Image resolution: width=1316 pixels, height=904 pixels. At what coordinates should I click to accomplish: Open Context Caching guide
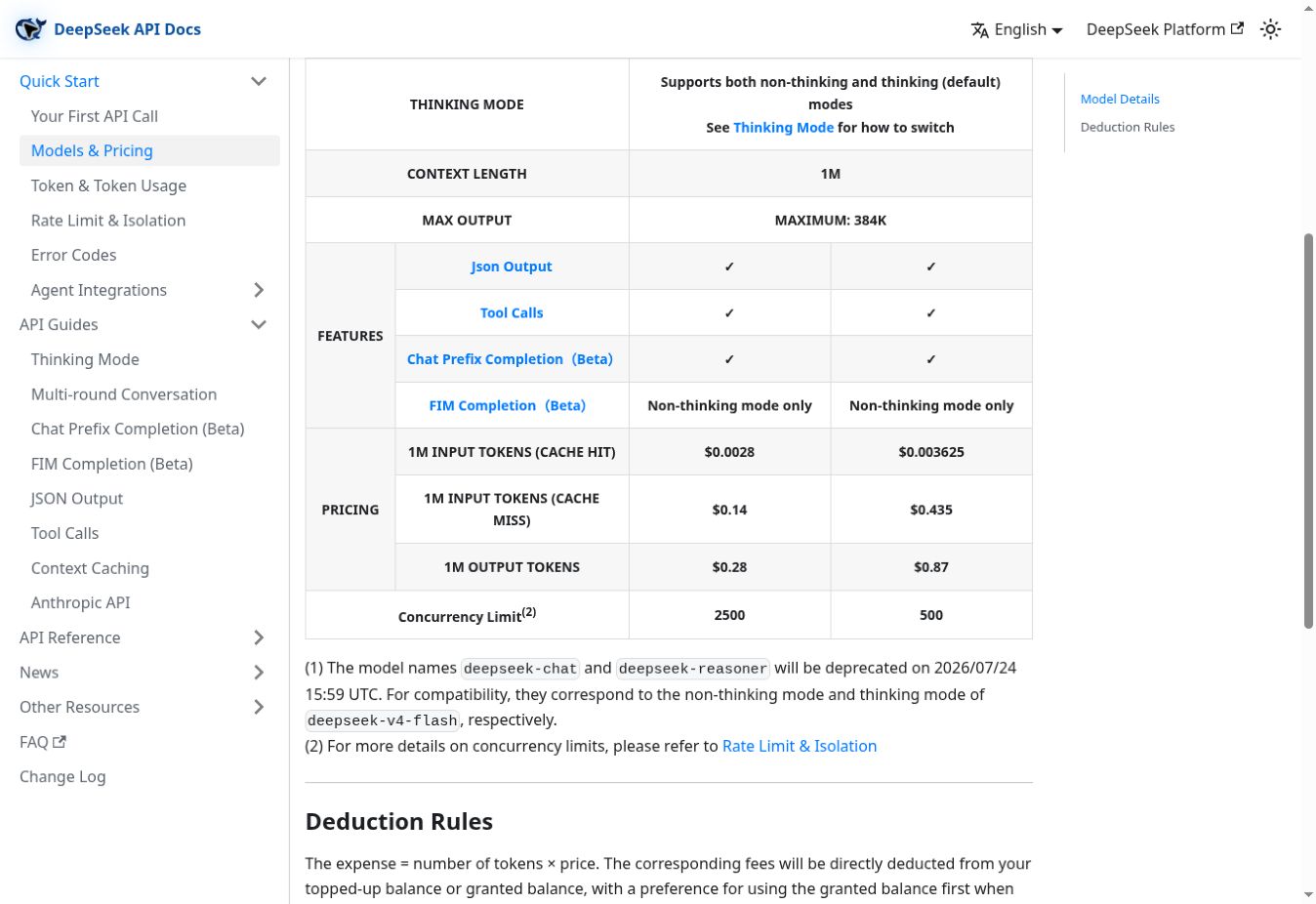[x=90, y=568]
